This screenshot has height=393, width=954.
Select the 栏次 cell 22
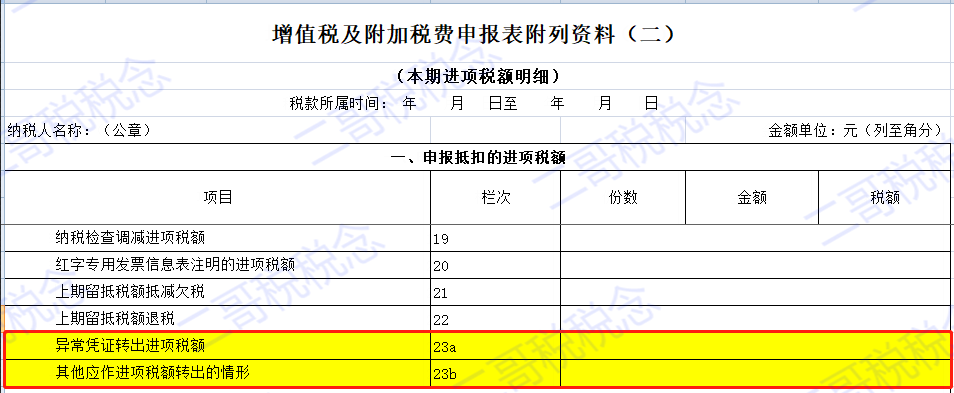pos(495,318)
